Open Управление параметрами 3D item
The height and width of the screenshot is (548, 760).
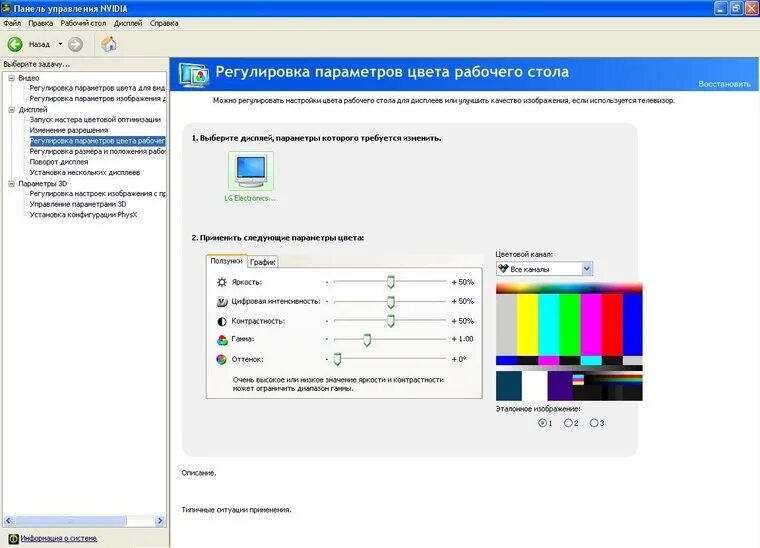78,204
